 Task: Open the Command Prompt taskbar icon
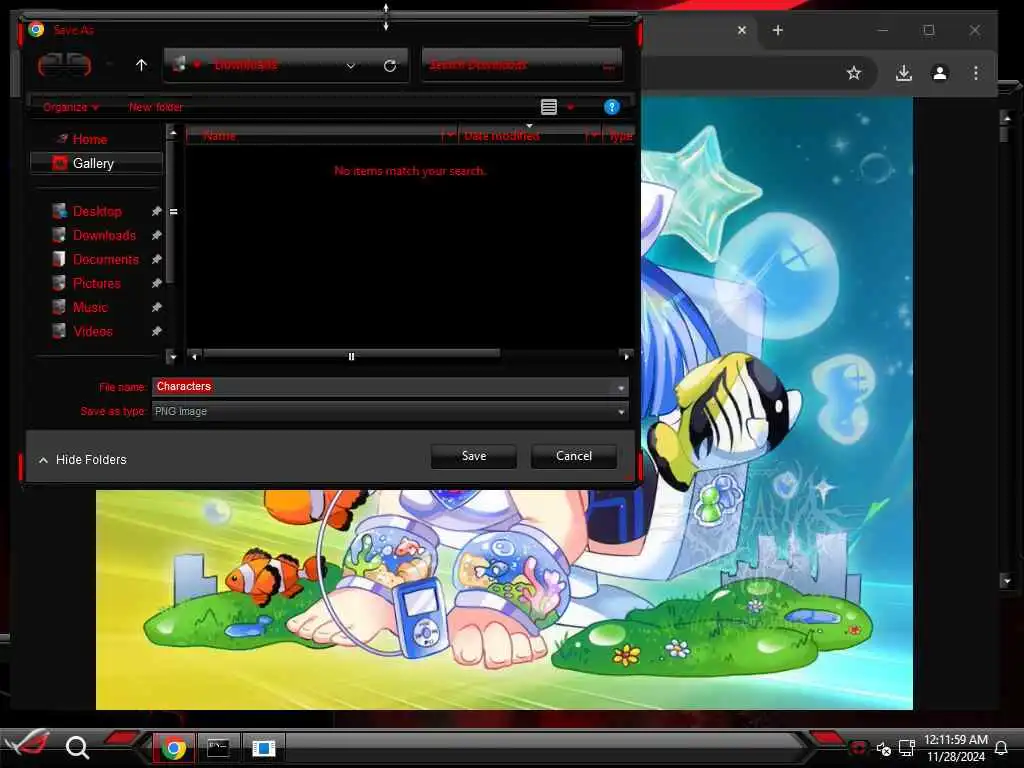coord(217,747)
